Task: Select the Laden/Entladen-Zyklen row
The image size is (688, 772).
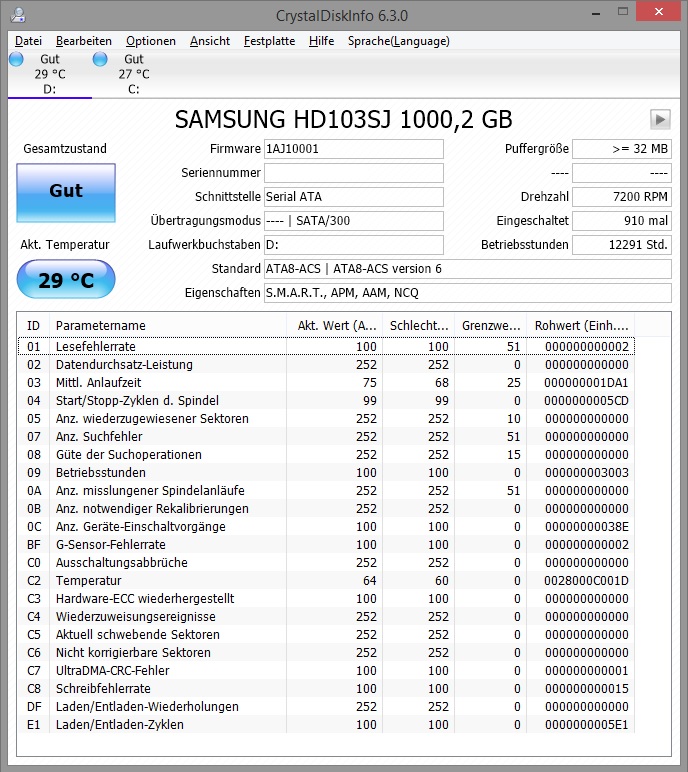Action: pos(327,725)
